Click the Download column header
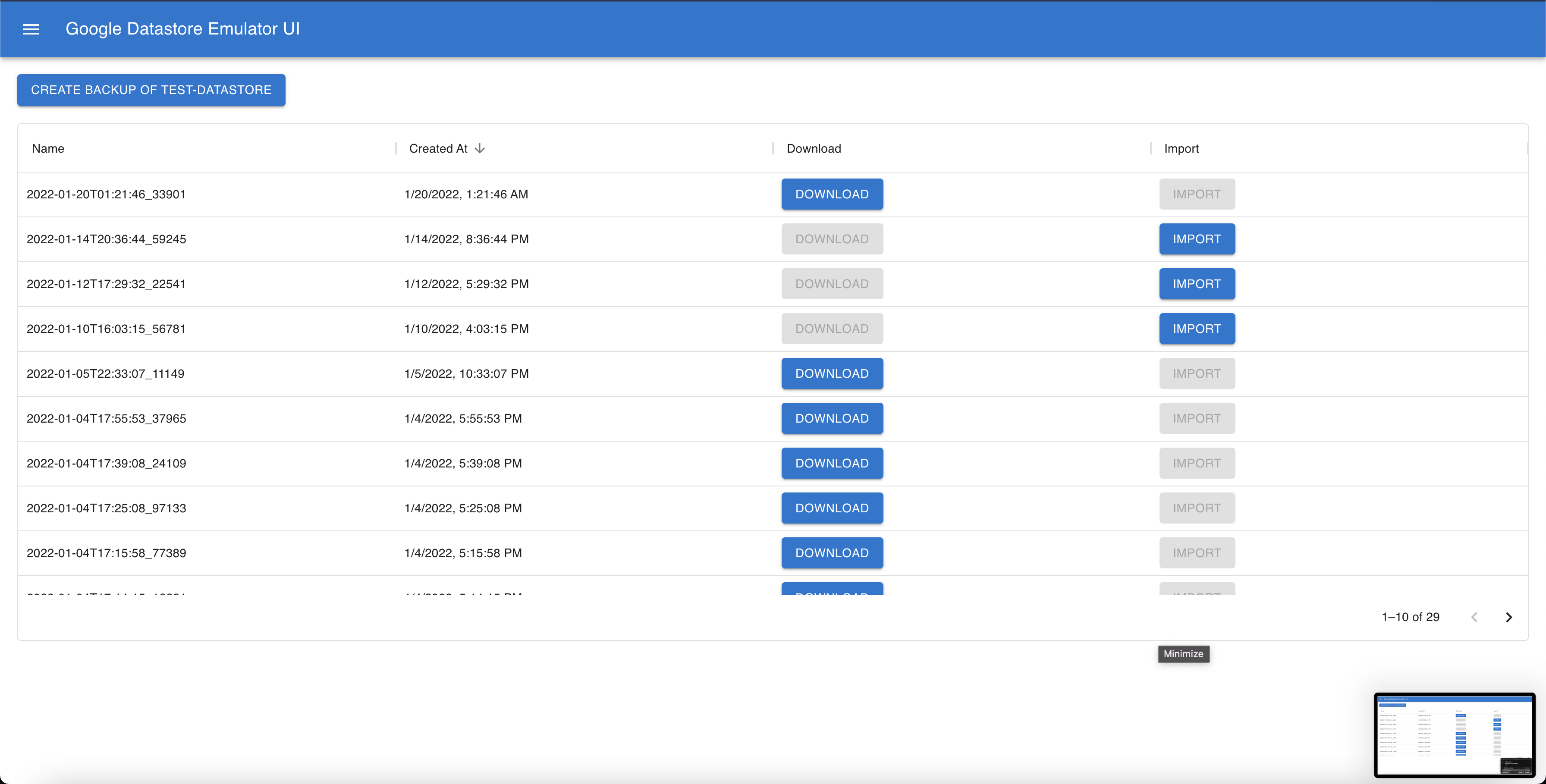The height and width of the screenshot is (784, 1546). pyautogui.click(x=814, y=148)
